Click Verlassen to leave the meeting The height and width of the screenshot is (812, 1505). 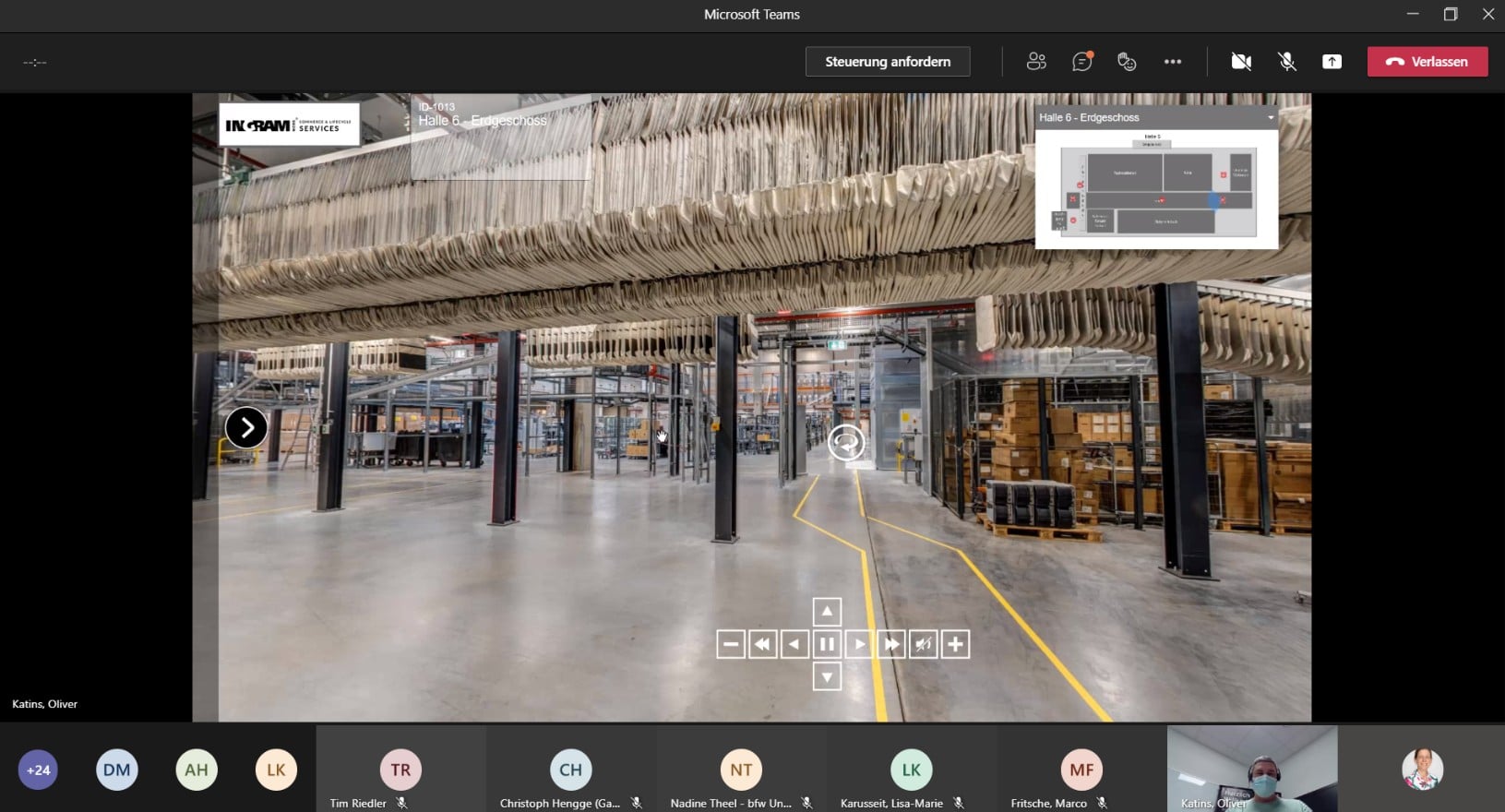[1427, 62]
